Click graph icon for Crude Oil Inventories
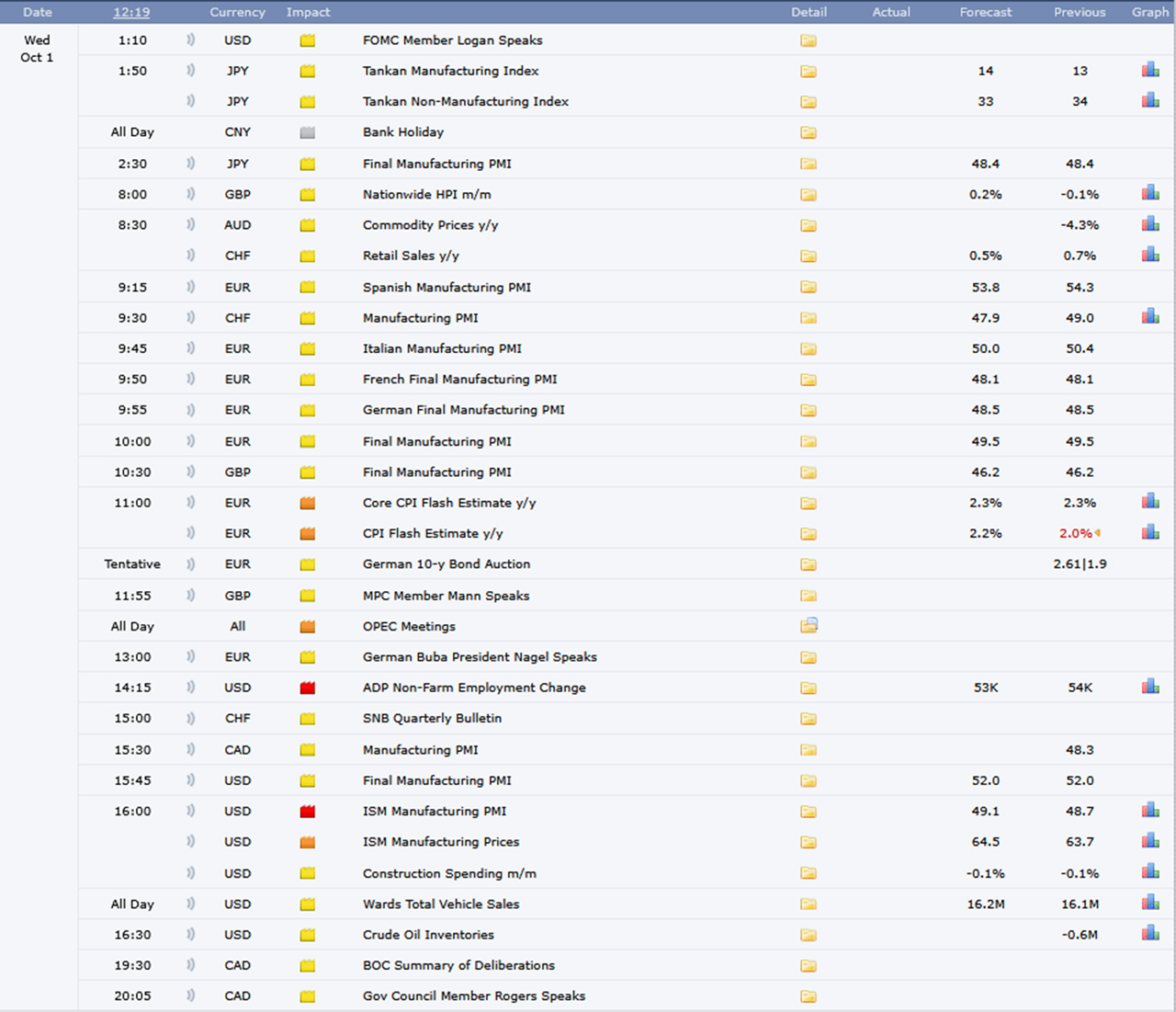This screenshot has height=1012, width=1176. [1150, 934]
